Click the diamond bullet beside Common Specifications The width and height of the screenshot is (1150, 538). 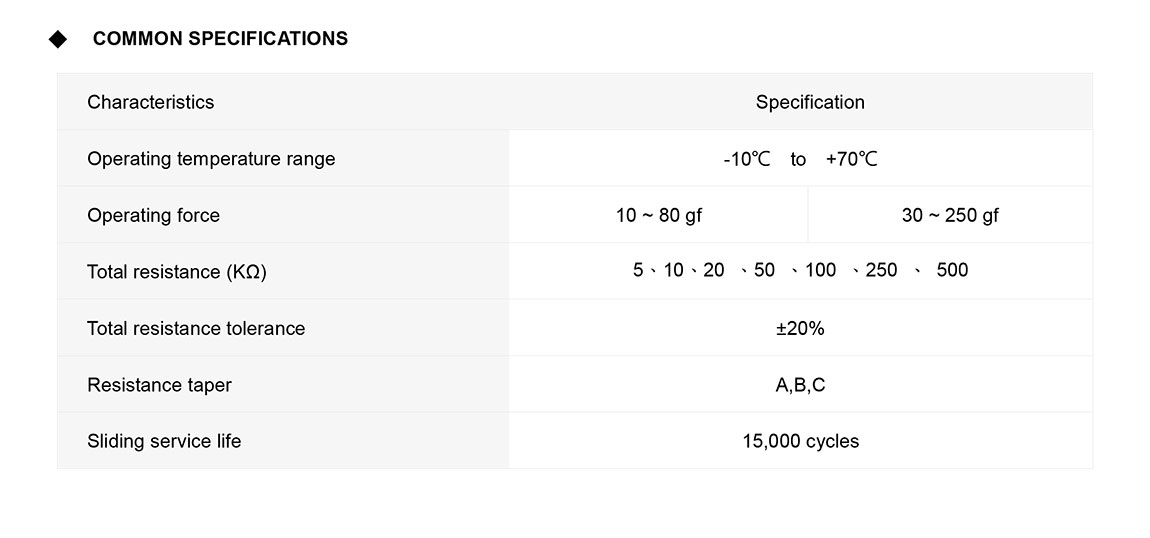(x=58, y=39)
